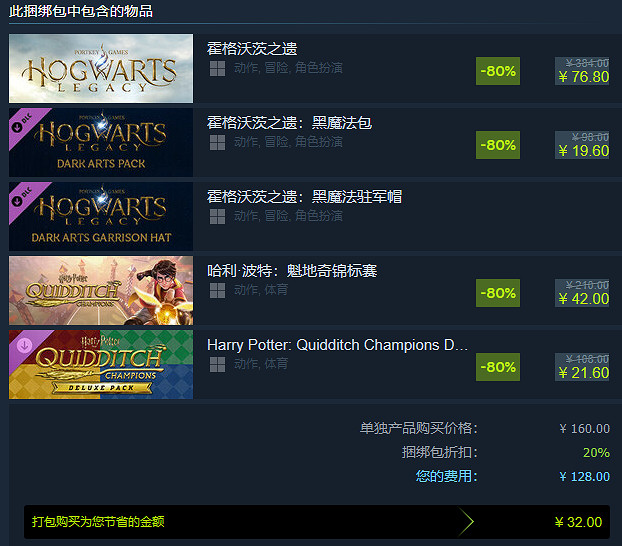Click Windows icon for 黑魔法包 DLC
Screen dimensions: 622x546
[x=217, y=142]
